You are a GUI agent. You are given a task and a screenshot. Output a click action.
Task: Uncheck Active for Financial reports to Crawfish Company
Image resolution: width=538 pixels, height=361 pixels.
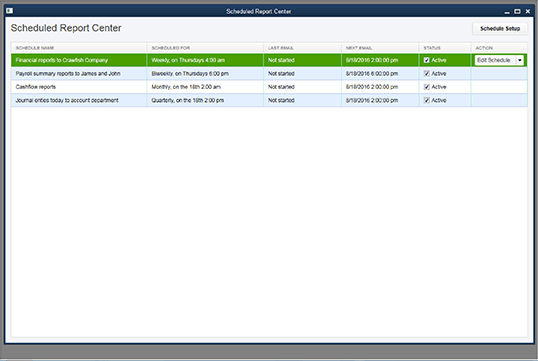[426, 60]
